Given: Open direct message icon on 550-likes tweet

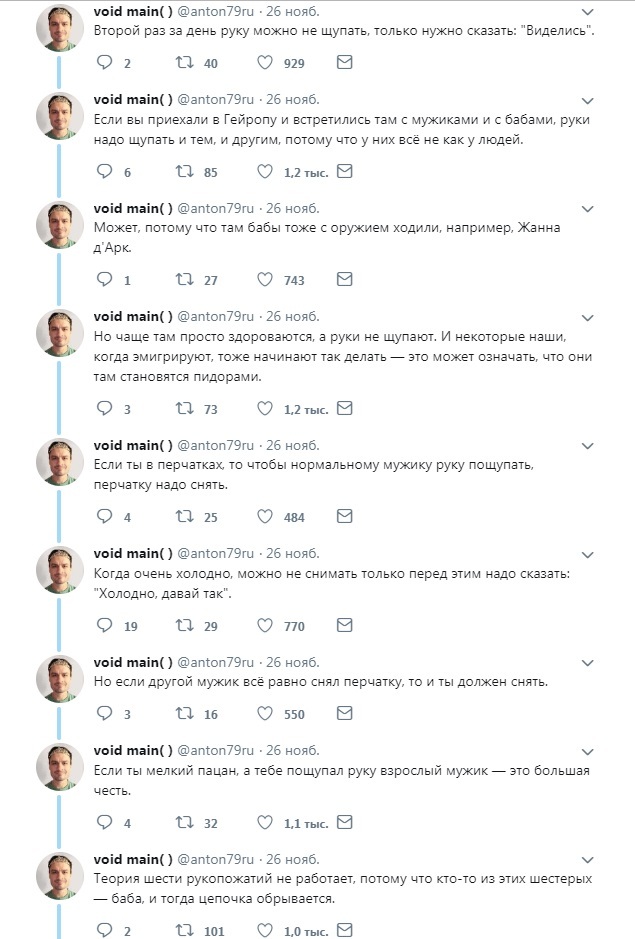Looking at the screenshot, I should pos(344,714).
